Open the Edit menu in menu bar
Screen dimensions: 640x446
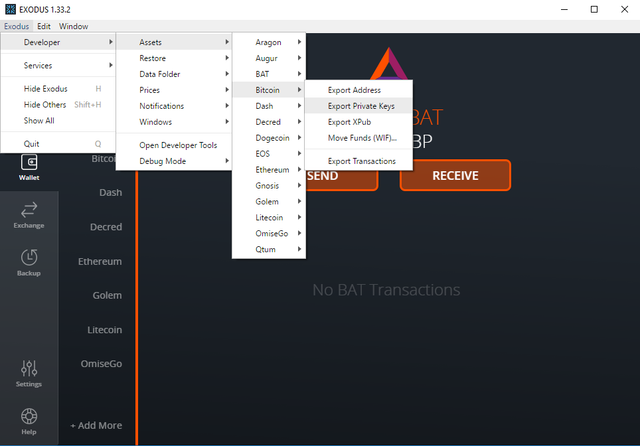(x=44, y=26)
